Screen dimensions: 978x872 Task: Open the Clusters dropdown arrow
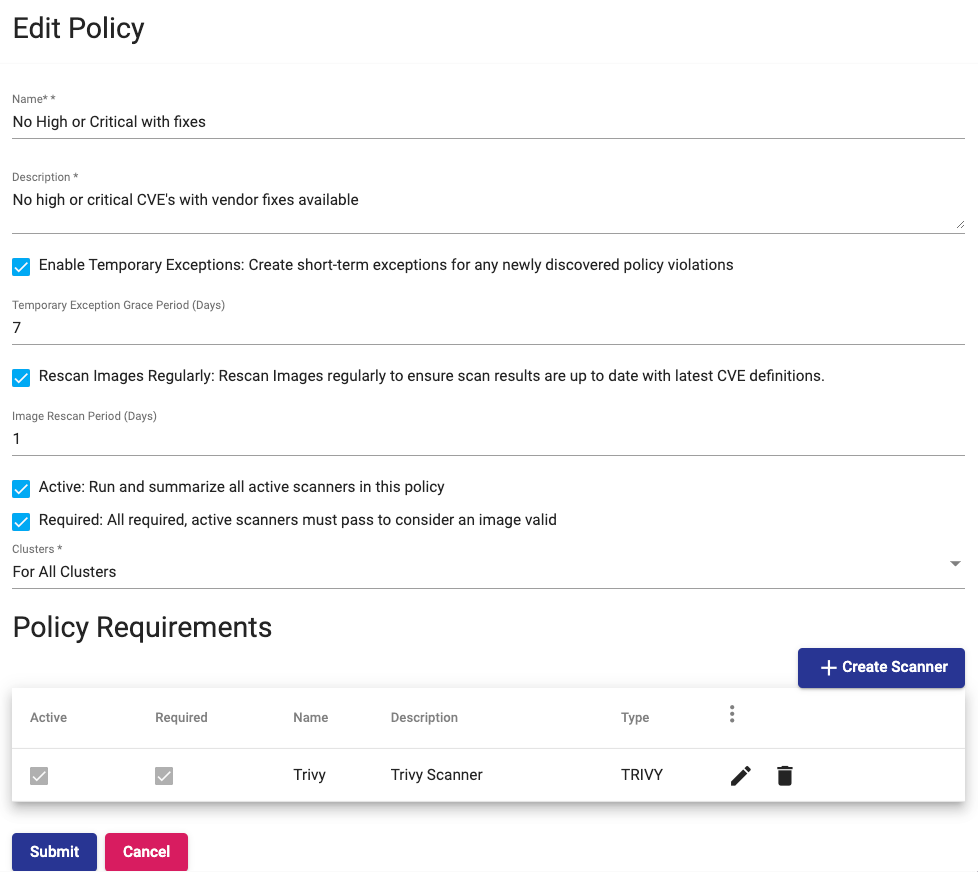click(955, 564)
